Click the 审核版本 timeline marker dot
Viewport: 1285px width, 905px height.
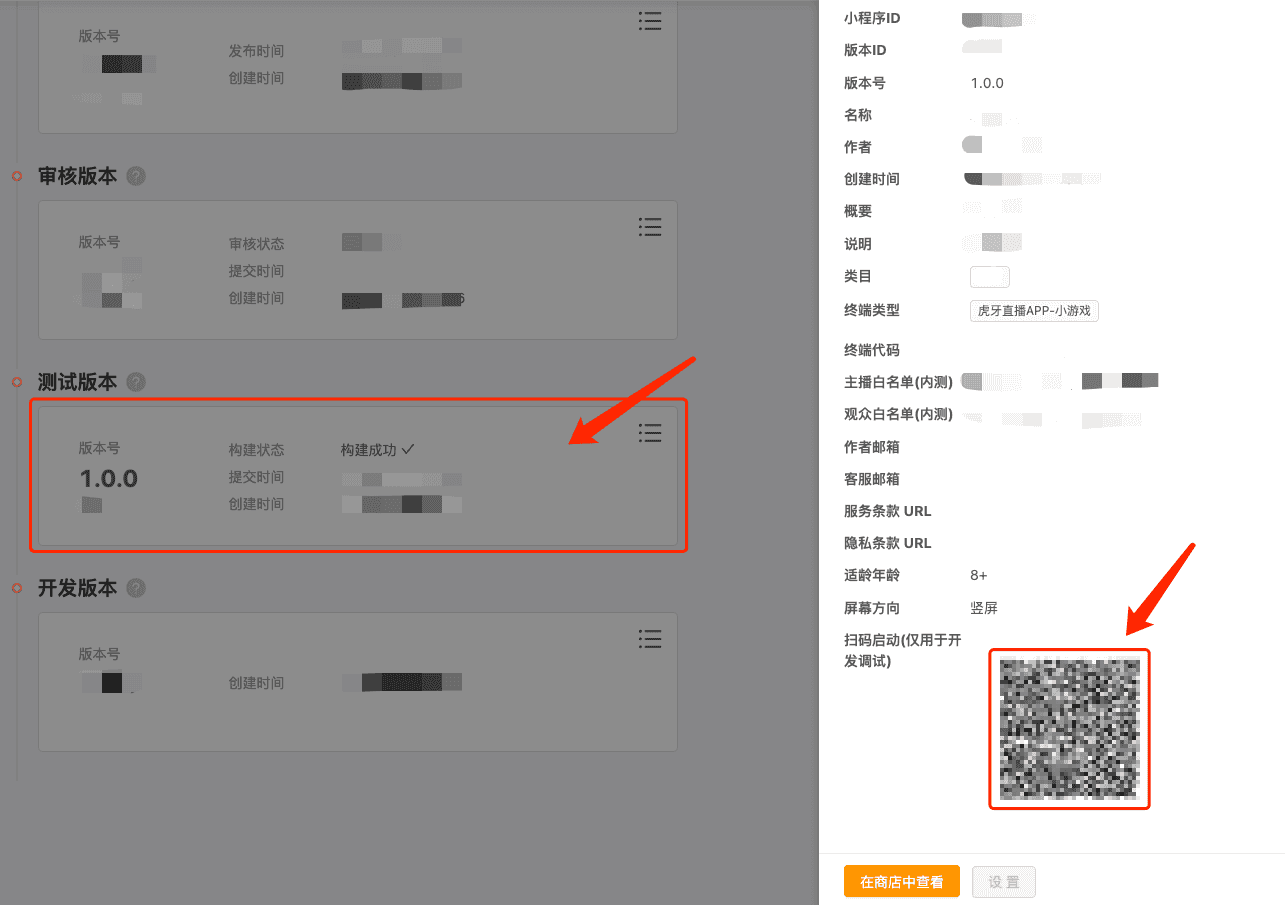(16, 177)
